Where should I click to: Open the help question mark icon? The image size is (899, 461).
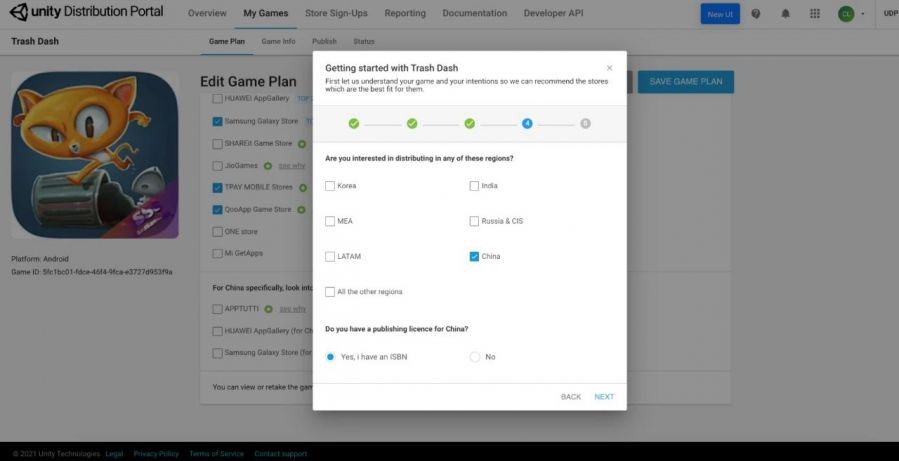tap(756, 14)
